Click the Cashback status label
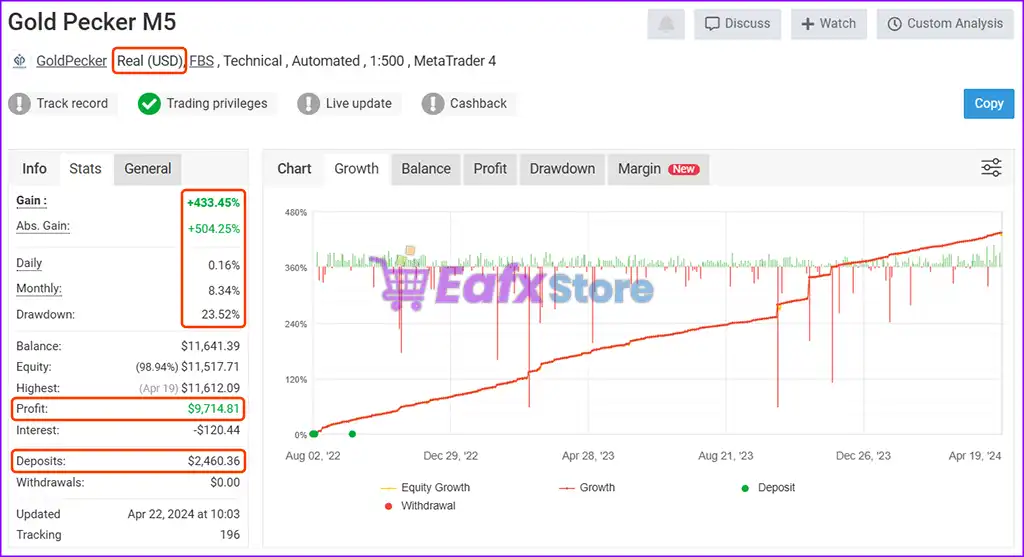The width and height of the screenshot is (1024, 557). tap(478, 103)
